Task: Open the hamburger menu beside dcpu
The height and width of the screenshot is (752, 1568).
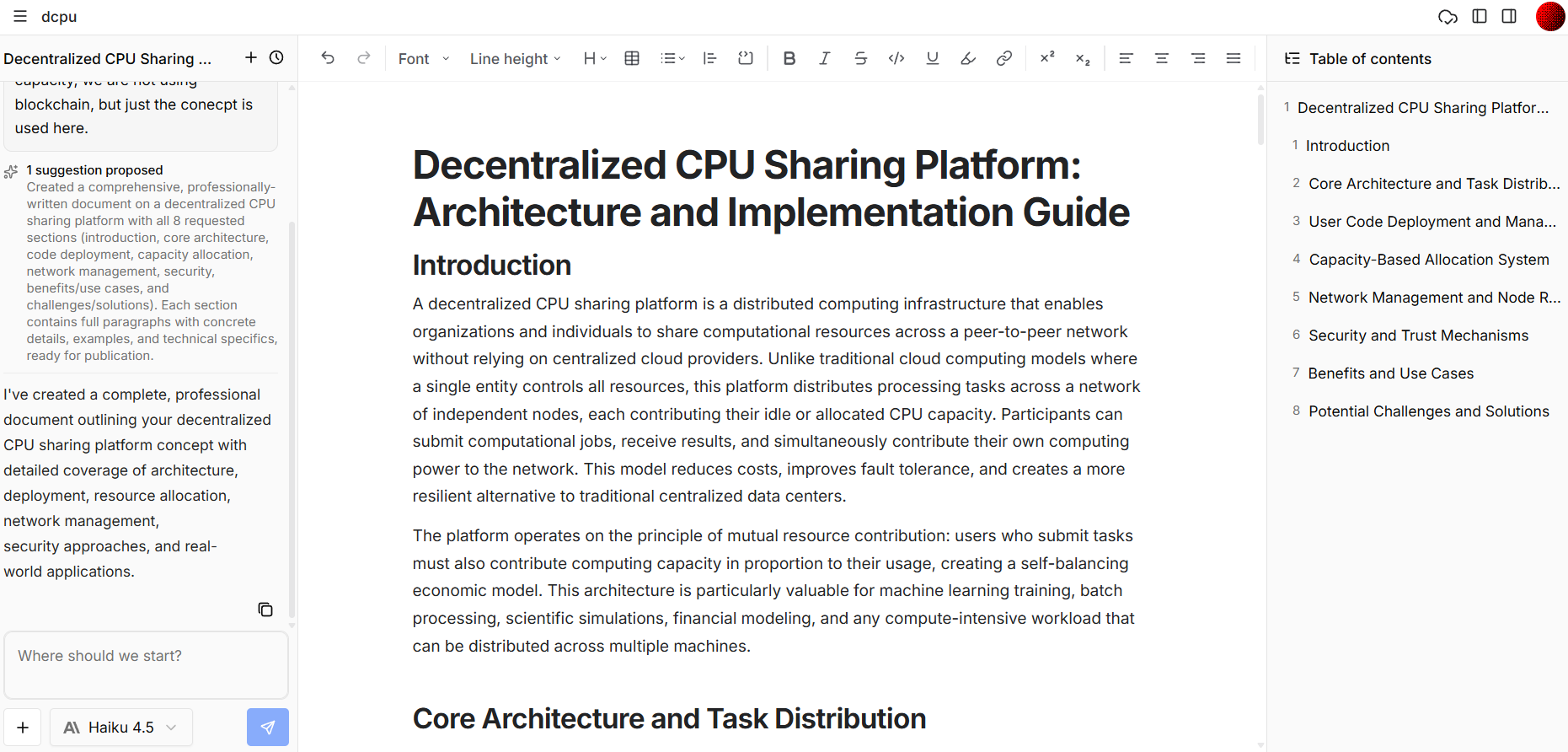Action: [x=20, y=17]
